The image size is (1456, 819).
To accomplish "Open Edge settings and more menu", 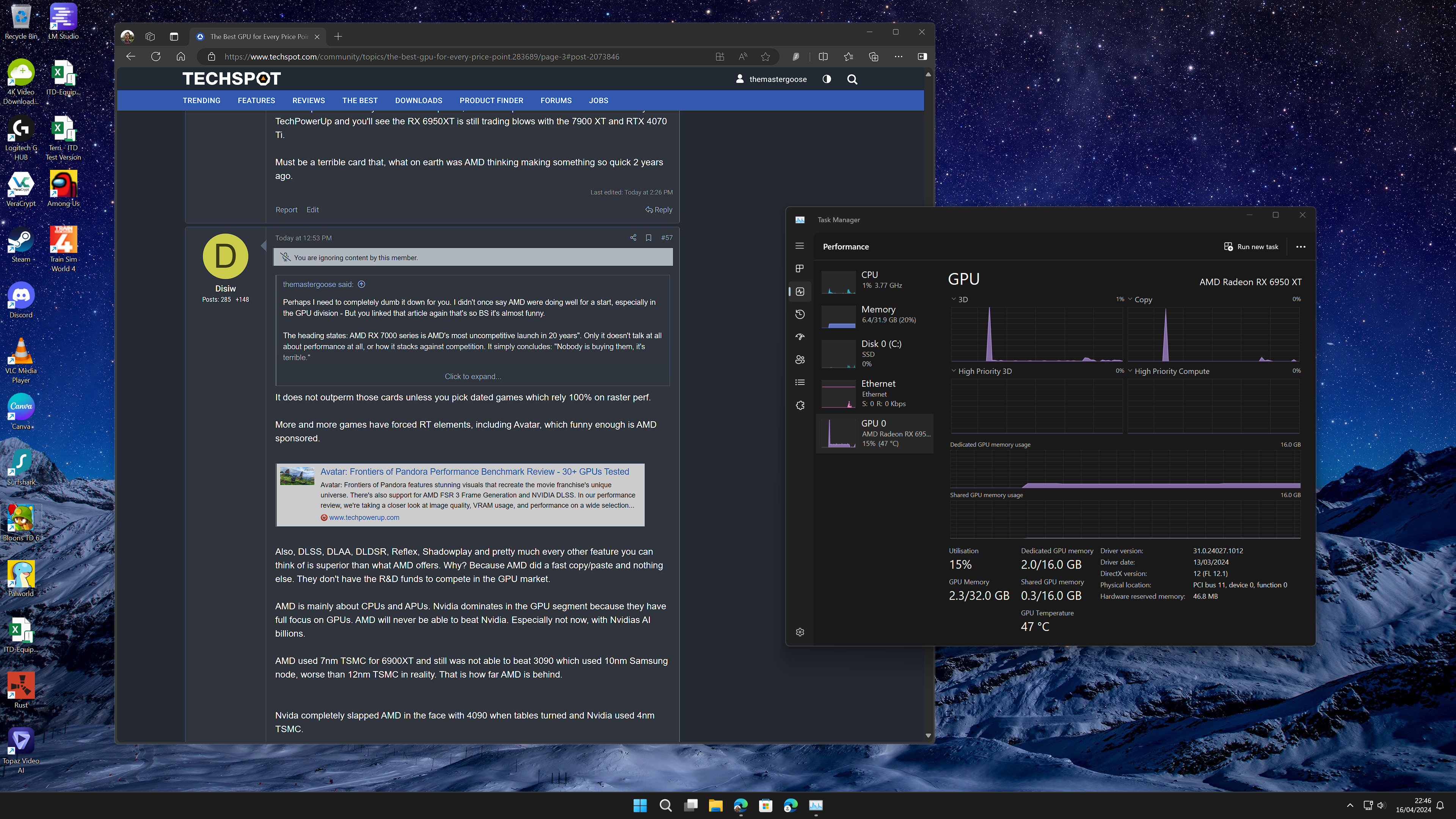I will (898, 56).
